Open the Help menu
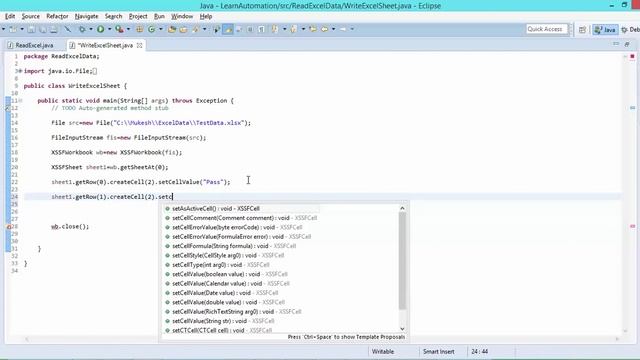This screenshot has width=640, height=360. point(206,16)
